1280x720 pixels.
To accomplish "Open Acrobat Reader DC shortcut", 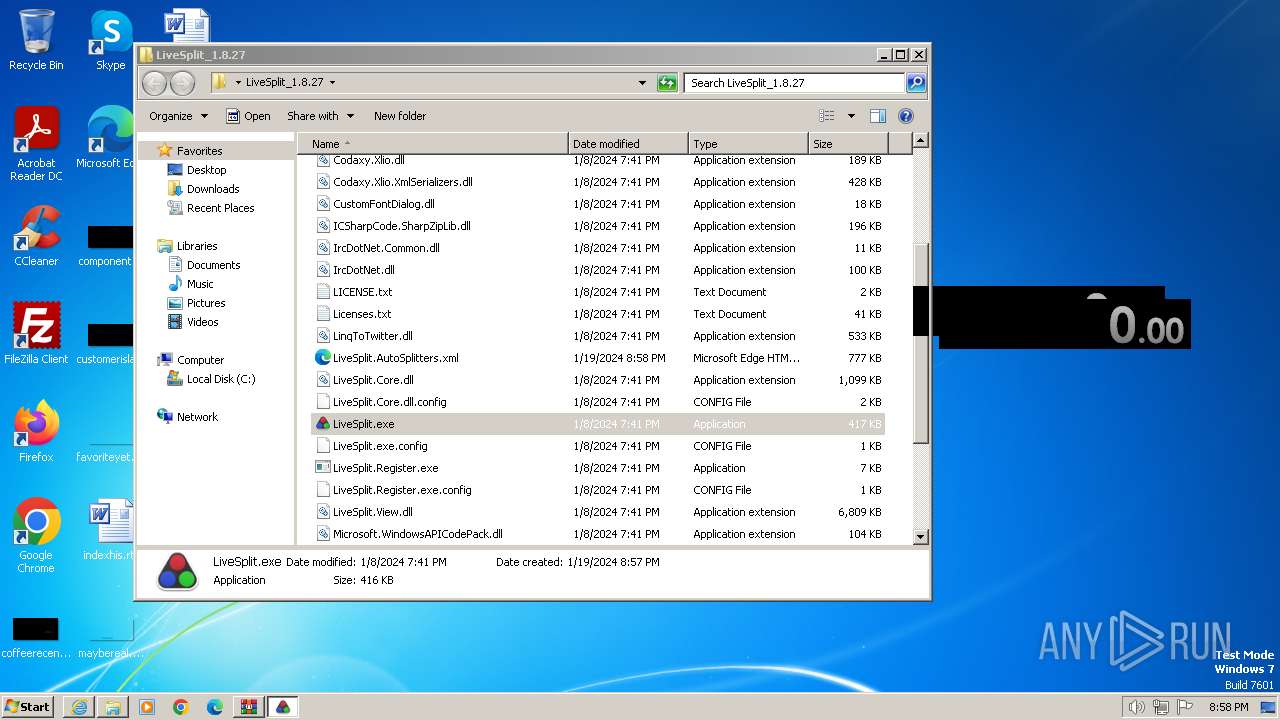I will pyautogui.click(x=36, y=144).
